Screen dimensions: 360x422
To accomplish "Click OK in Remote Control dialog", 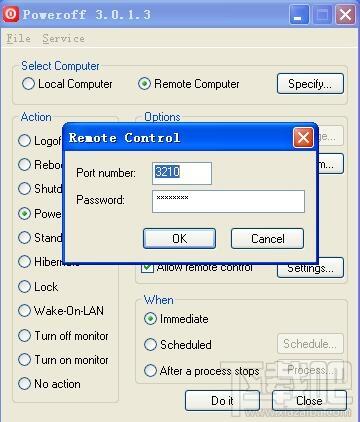I will click(x=179, y=238).
